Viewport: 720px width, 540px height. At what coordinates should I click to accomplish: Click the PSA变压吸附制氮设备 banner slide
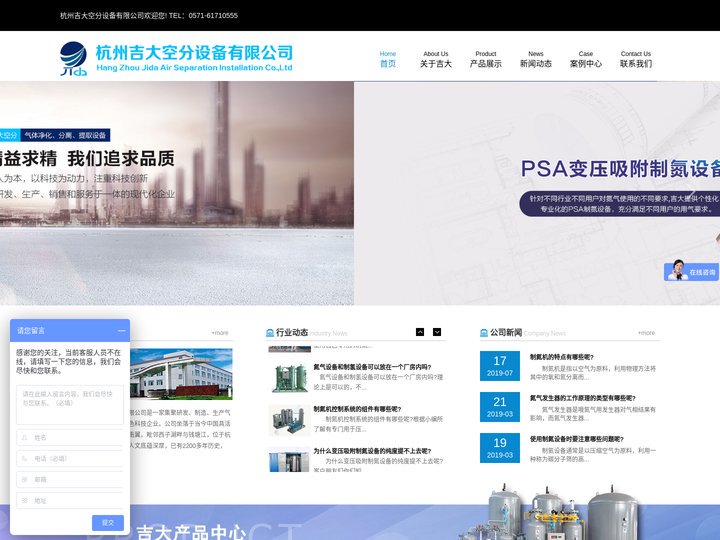pyautogui.click(x=537, y=193)
